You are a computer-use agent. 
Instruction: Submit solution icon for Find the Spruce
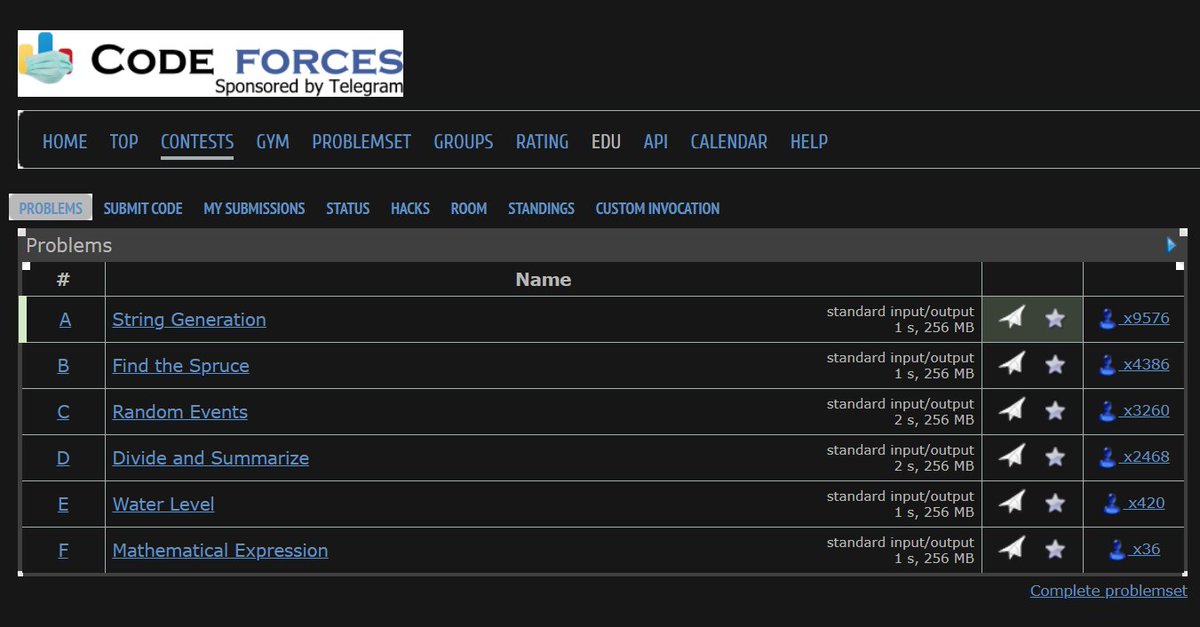tap(1012, 364)
